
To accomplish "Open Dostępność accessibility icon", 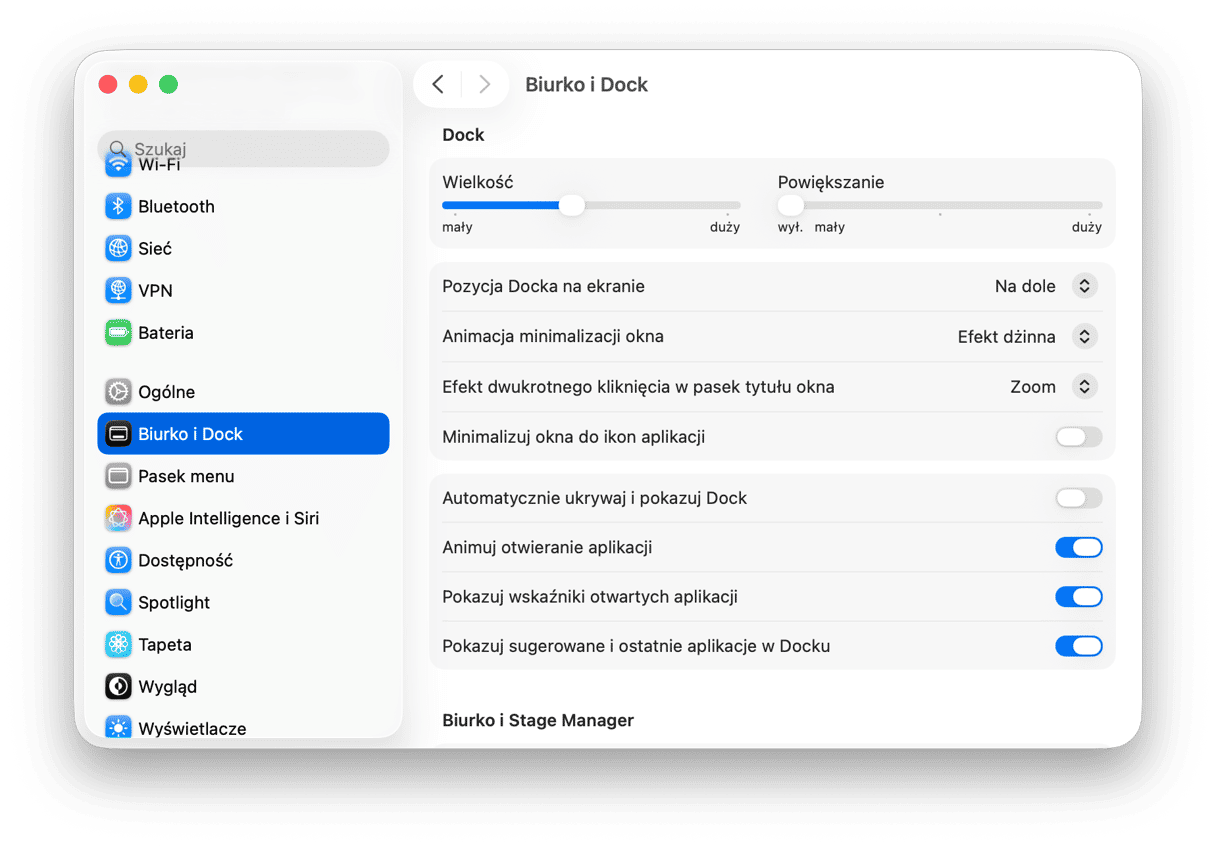I will [x=119, y=560].
